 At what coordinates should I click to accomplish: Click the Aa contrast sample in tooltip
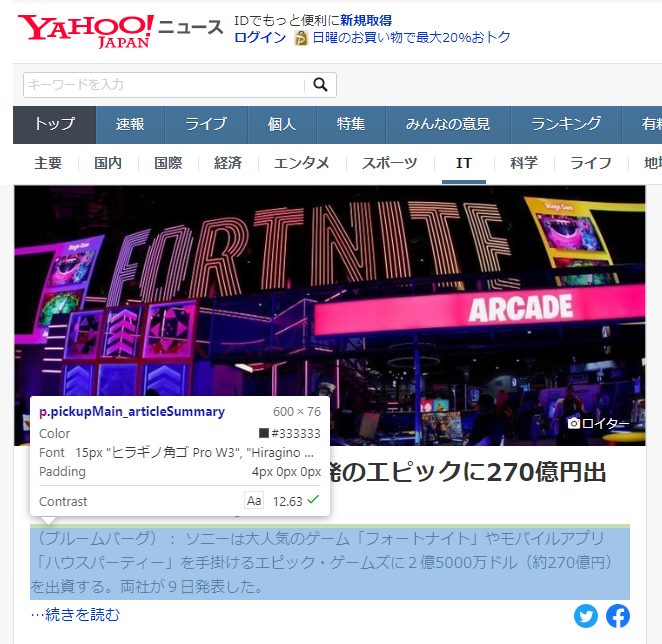254,500
